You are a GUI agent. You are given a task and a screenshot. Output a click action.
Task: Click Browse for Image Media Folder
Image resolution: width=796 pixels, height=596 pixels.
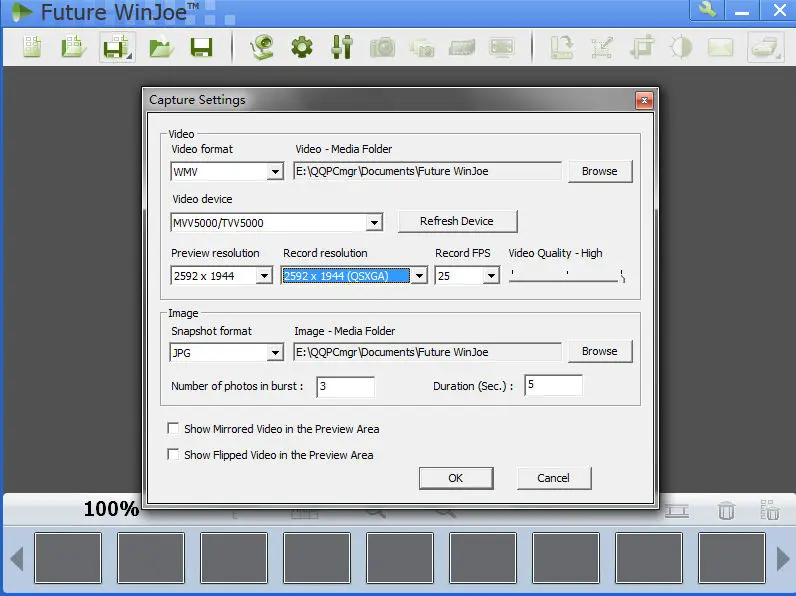(x=600, y=351)
